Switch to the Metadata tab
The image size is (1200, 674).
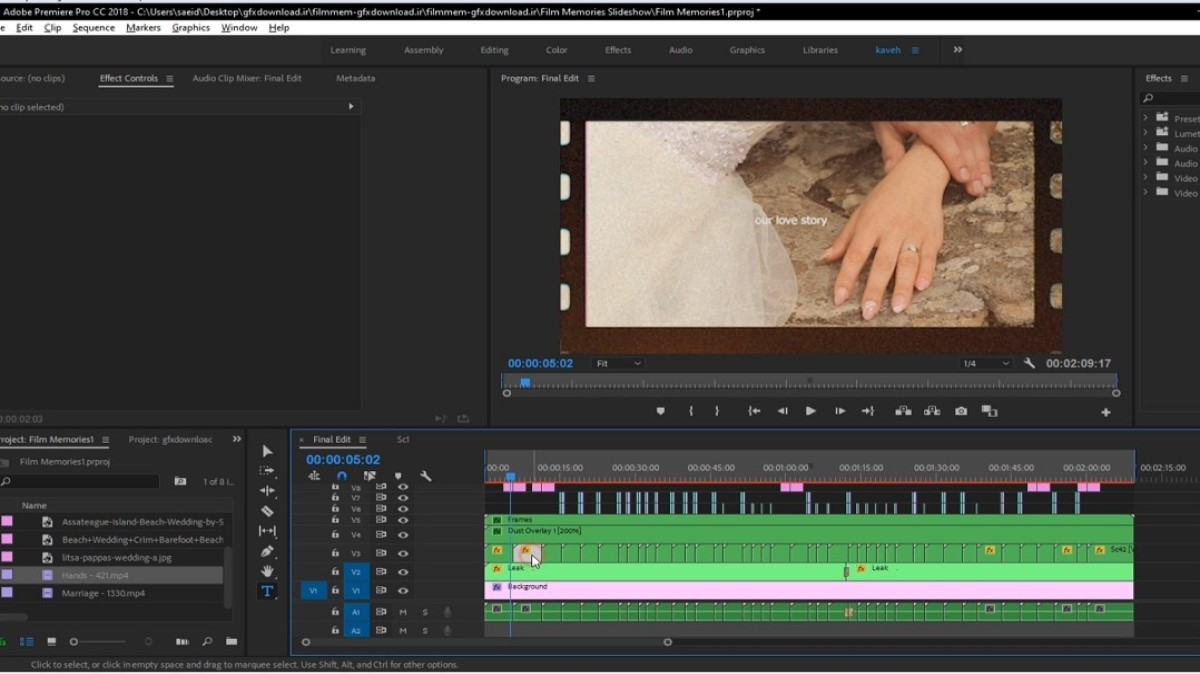(x=355, y=78)
